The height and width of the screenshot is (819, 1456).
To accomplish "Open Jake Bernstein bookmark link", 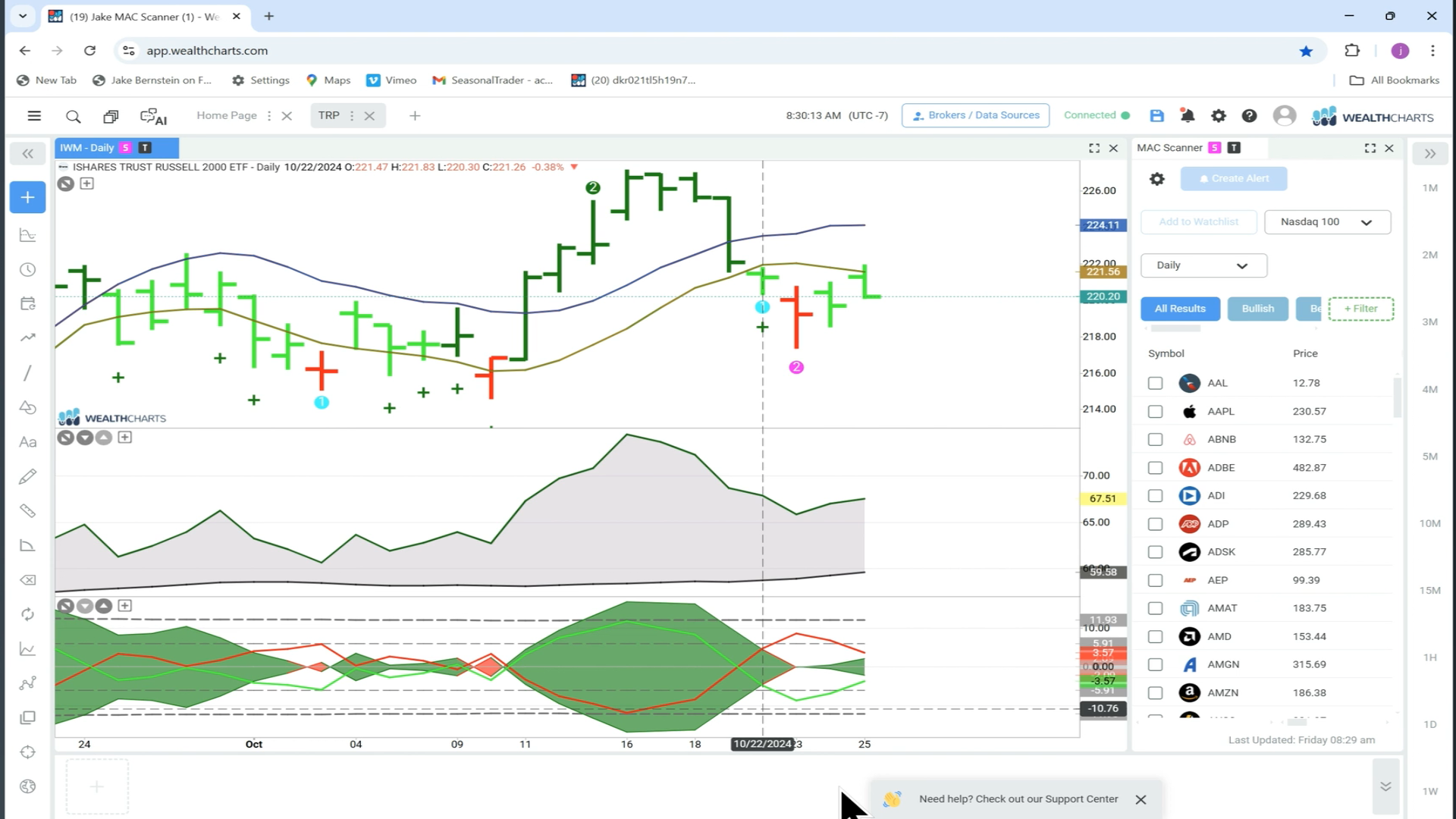I will coord(152,80).
